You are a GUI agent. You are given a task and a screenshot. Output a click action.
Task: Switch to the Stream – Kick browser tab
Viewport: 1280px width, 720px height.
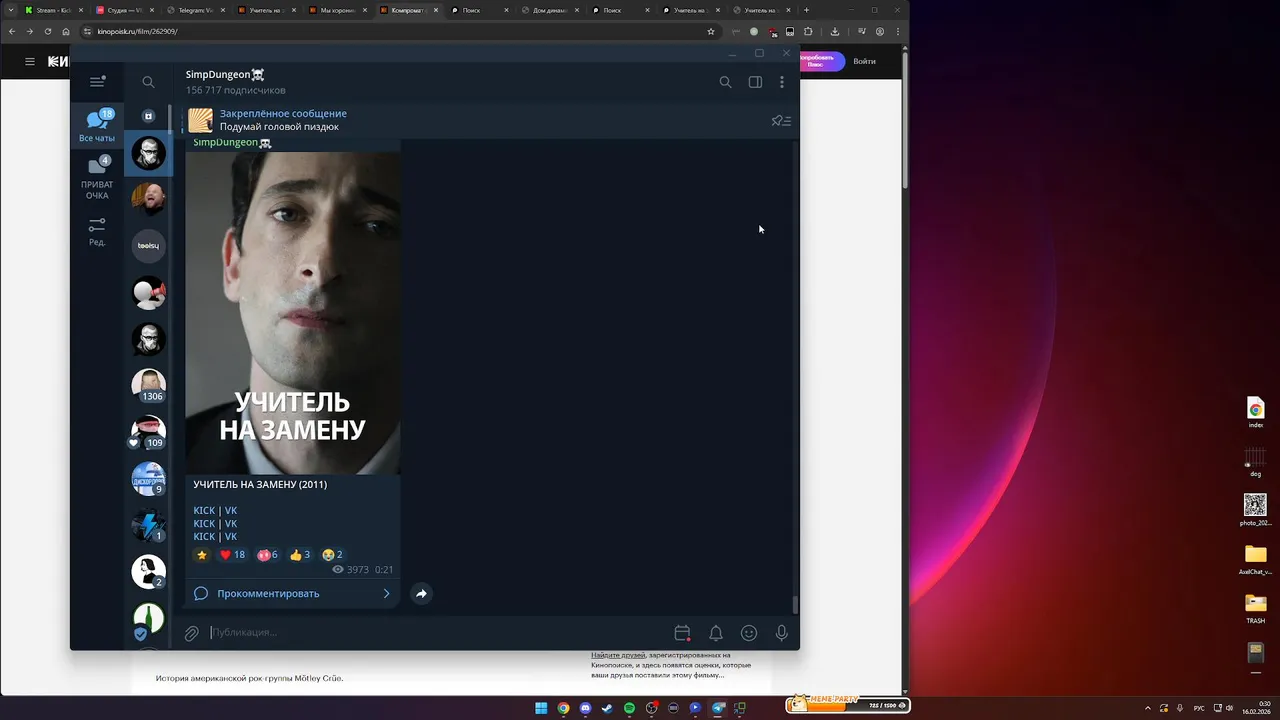coord(52,10)
